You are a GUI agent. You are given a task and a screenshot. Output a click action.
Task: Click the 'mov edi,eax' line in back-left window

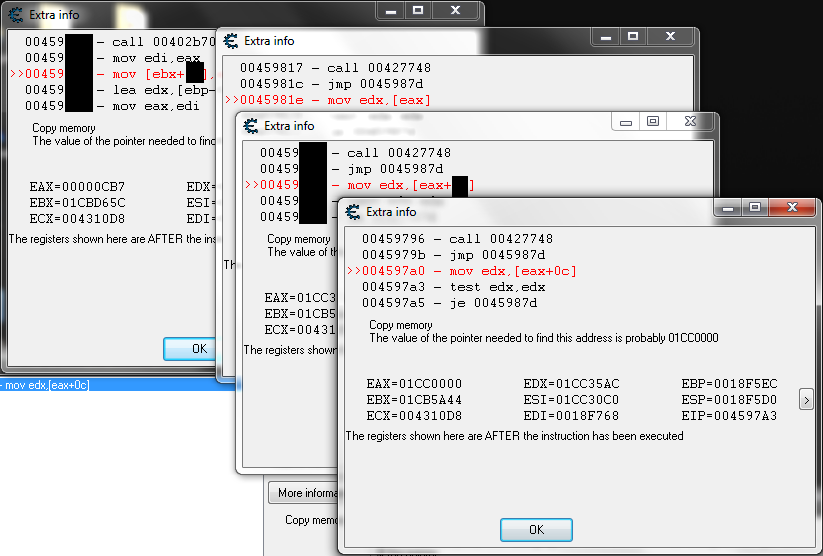click(x=112, y=58)
